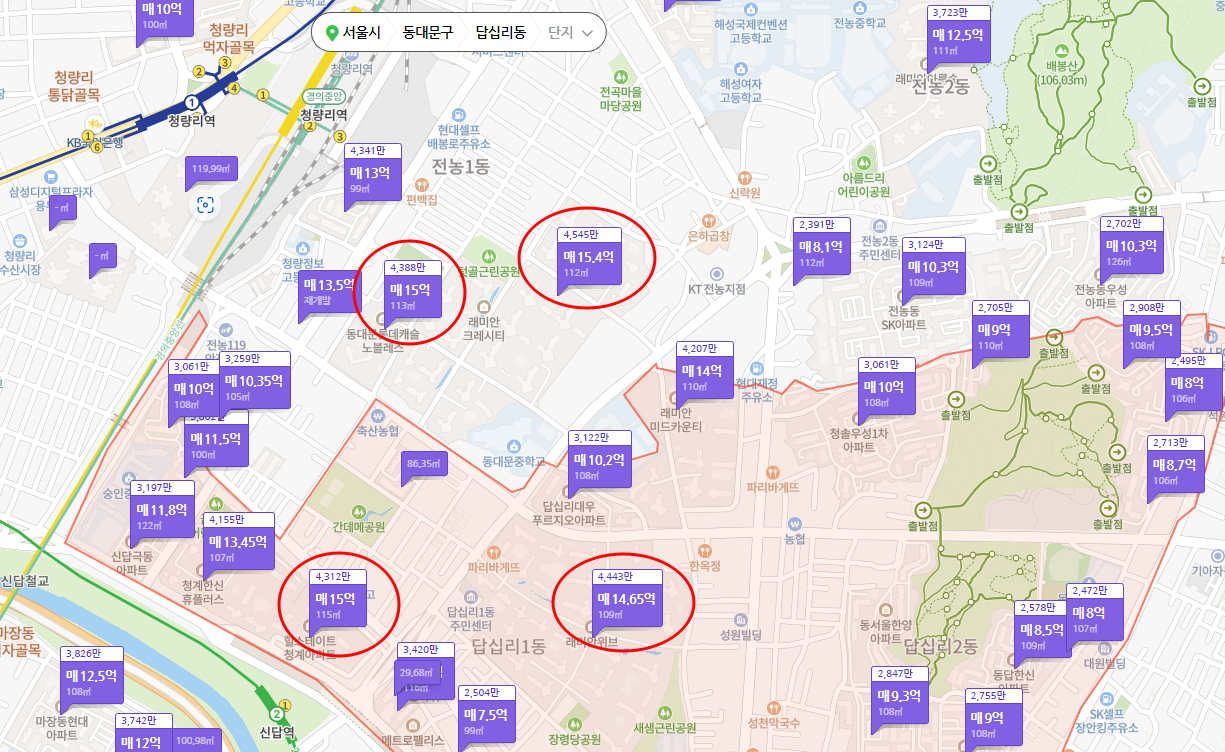This screenshot has width=1225, height=752.
Task: Click the SK셀프 장안킹주유소 gas station icon
Action: pyautogui.click(x=1107, y=699)
